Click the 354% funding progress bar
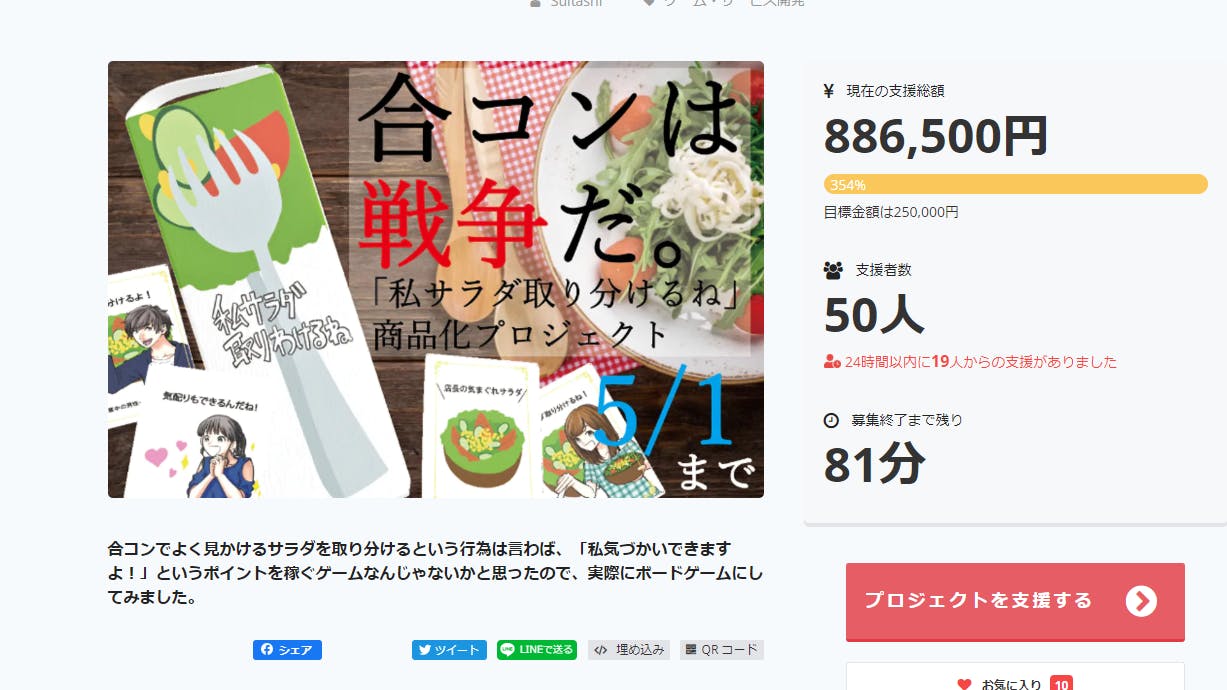This screenshot has width=1227, height=690. (1015, 184)
